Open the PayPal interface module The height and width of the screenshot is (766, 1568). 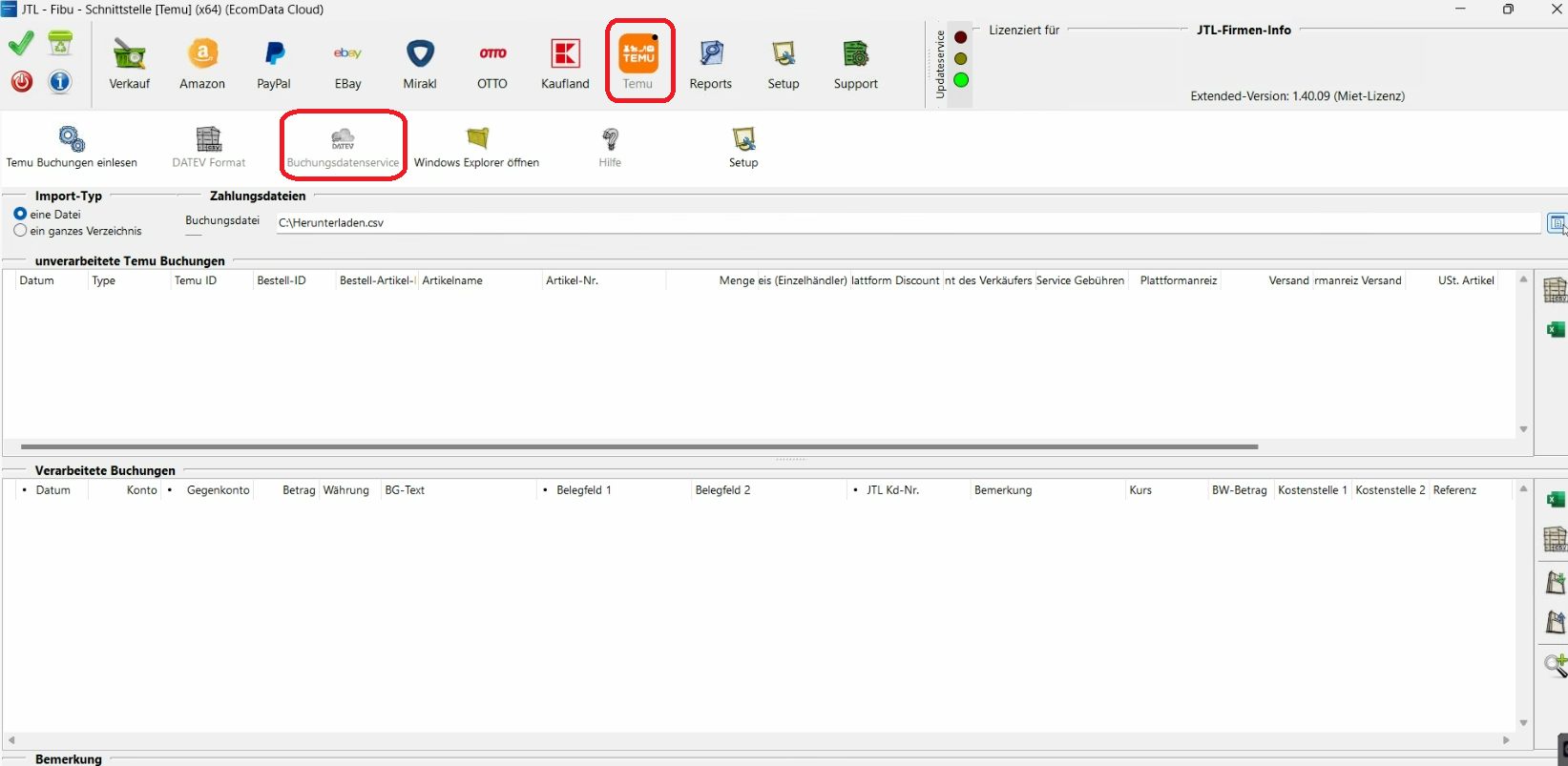pos(274,63)
